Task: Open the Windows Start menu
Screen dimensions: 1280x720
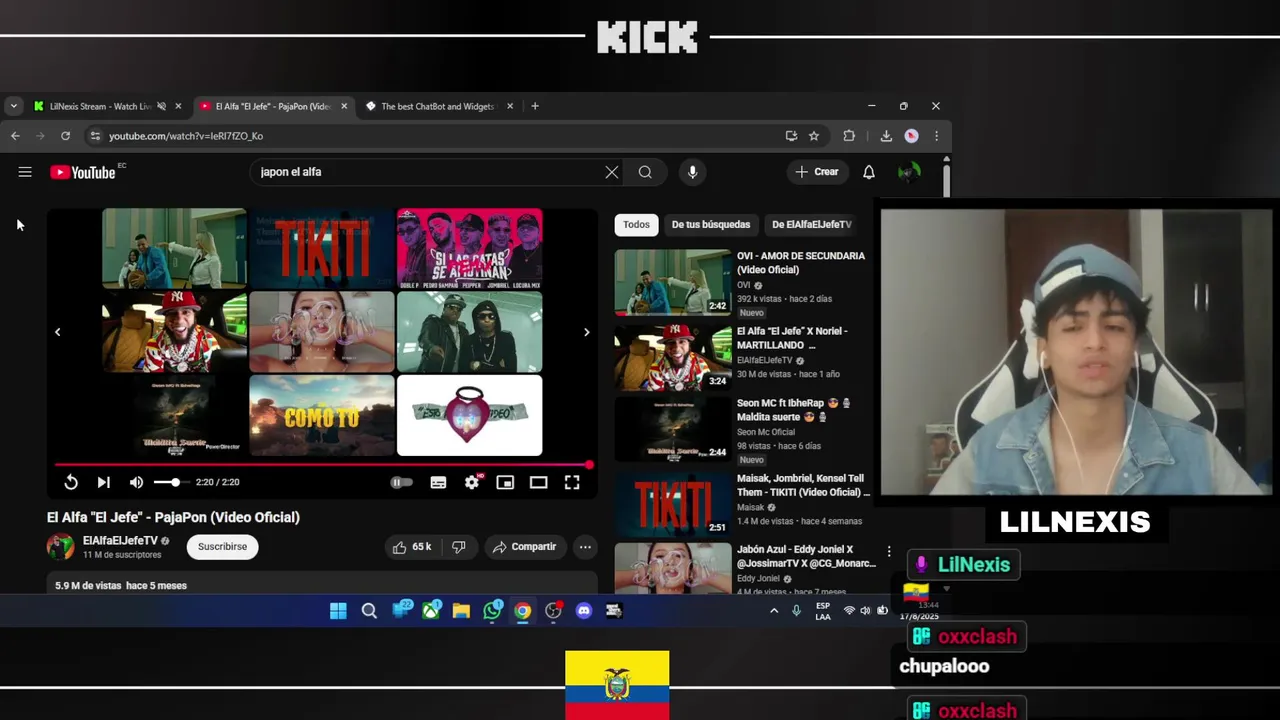Action: (x=338, y=611)
